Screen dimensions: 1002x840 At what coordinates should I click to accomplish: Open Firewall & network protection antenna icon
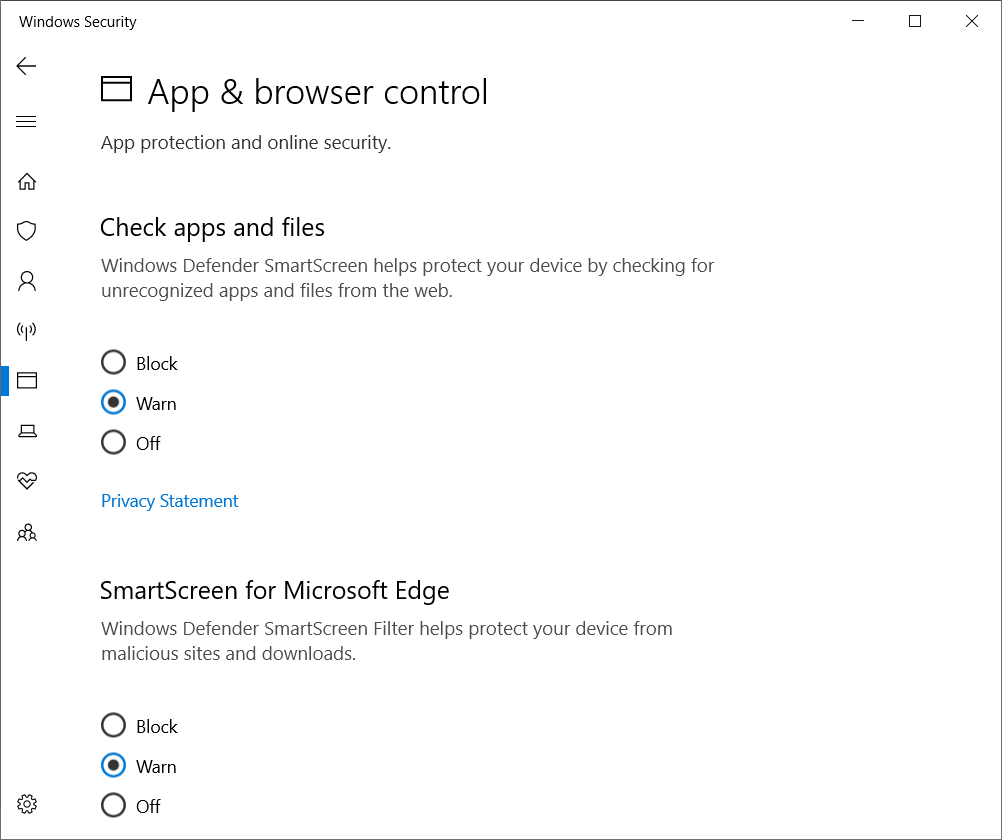tap(27, 331)
